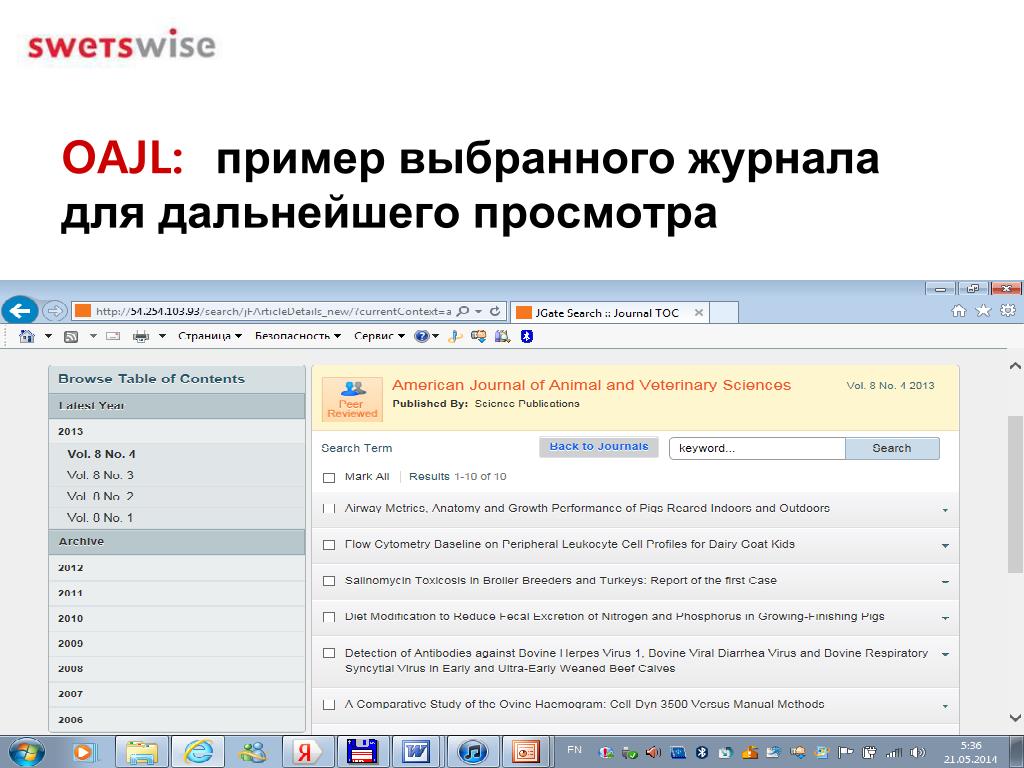Click the keyword search input field
This screenshot has width=1024, height=768.
(x=758, y=449)
